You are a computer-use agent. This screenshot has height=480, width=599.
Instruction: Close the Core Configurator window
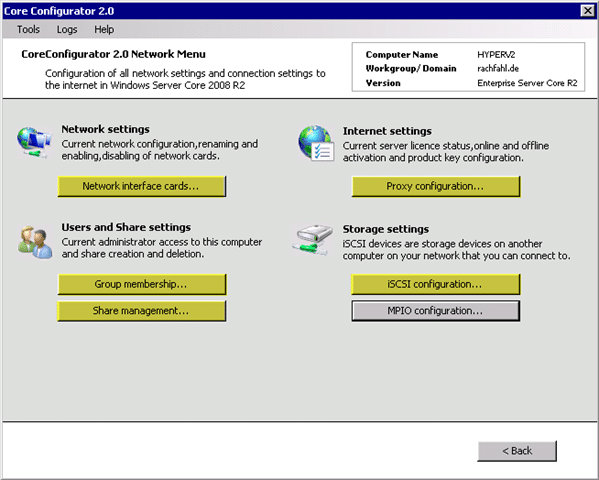[587, 11]
